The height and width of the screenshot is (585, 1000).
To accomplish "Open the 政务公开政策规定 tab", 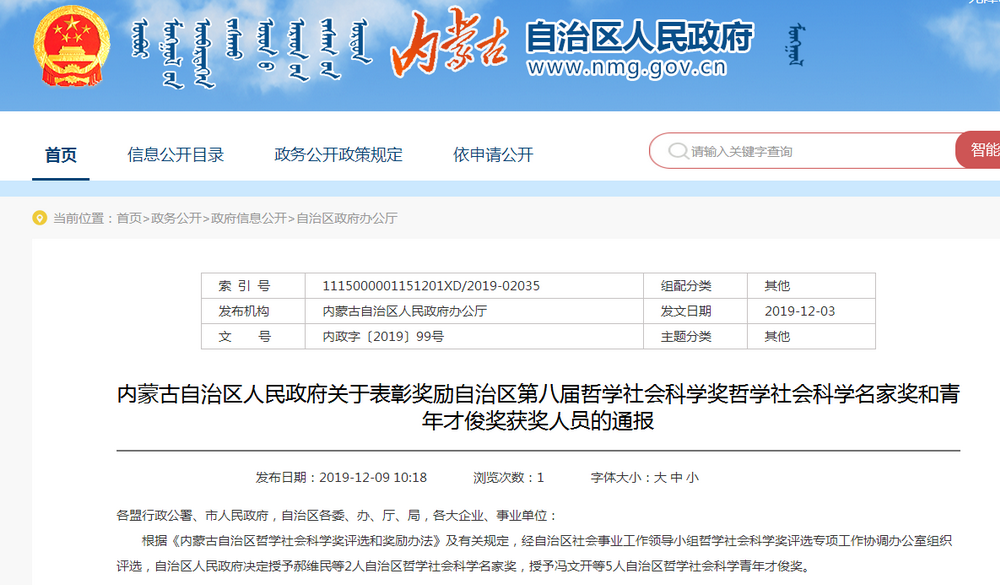I will [338, 154].
